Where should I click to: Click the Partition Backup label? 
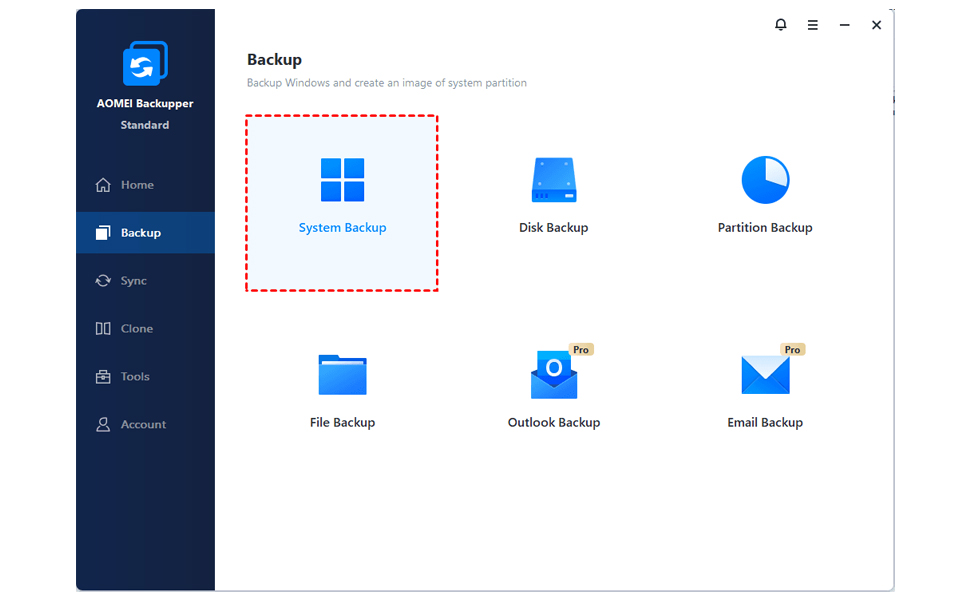click(x=765, y=228)
